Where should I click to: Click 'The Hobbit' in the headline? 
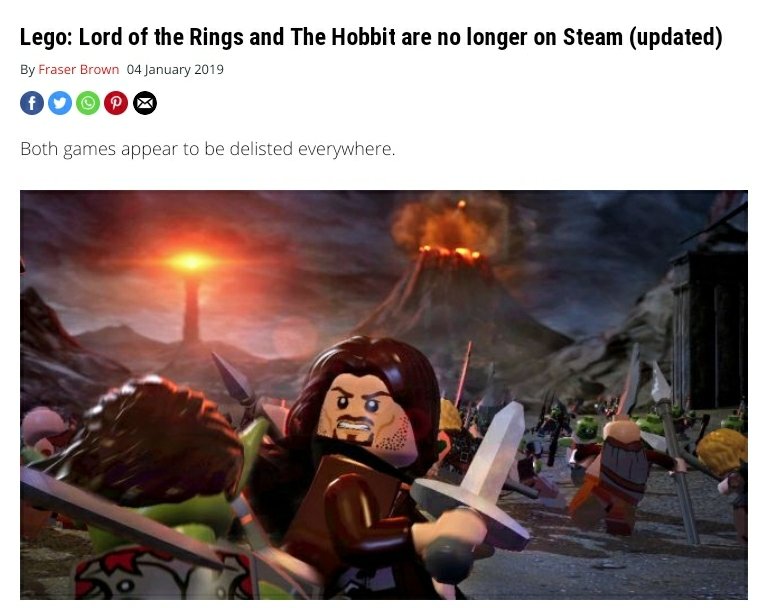click(343, 37)
